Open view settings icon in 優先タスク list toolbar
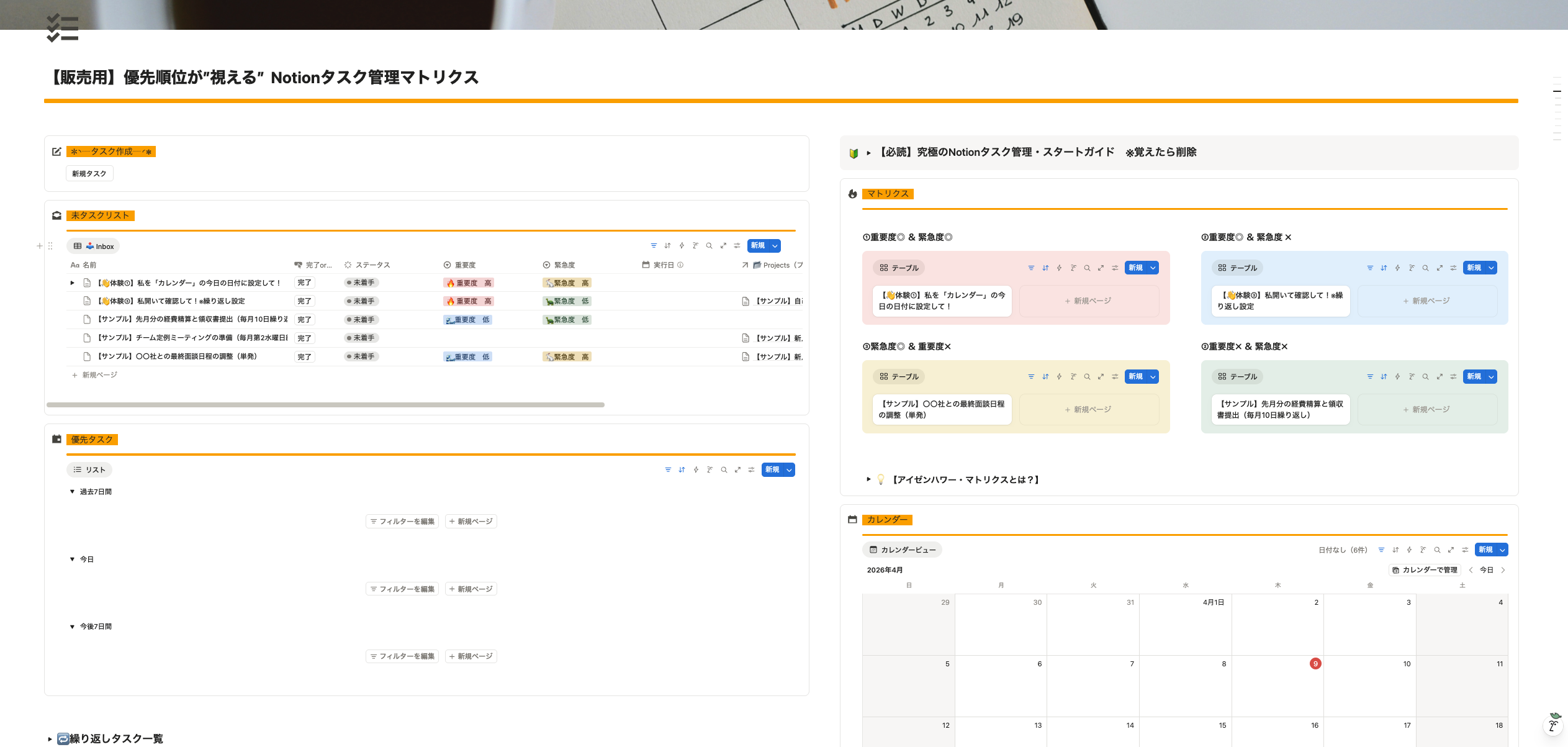Viewport: 1568px width, 747px height. [751, 470]
